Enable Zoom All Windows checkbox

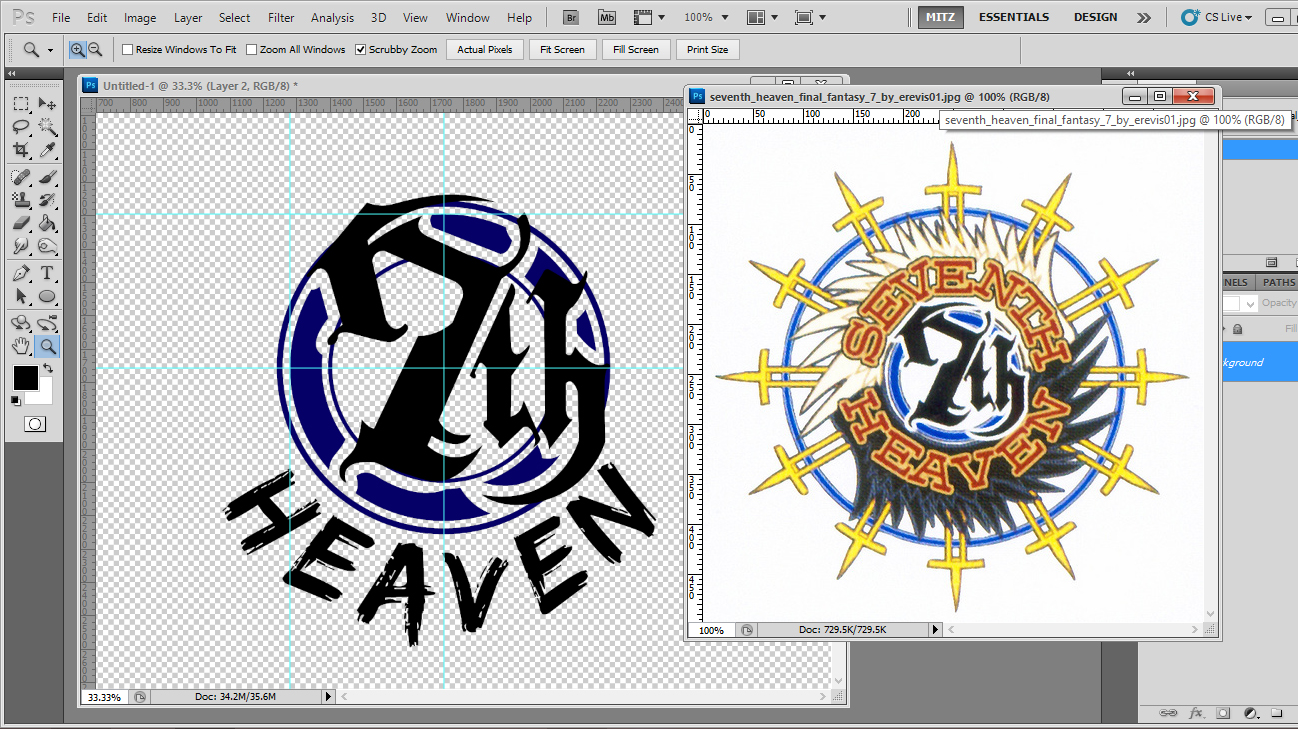pos(251,49)
